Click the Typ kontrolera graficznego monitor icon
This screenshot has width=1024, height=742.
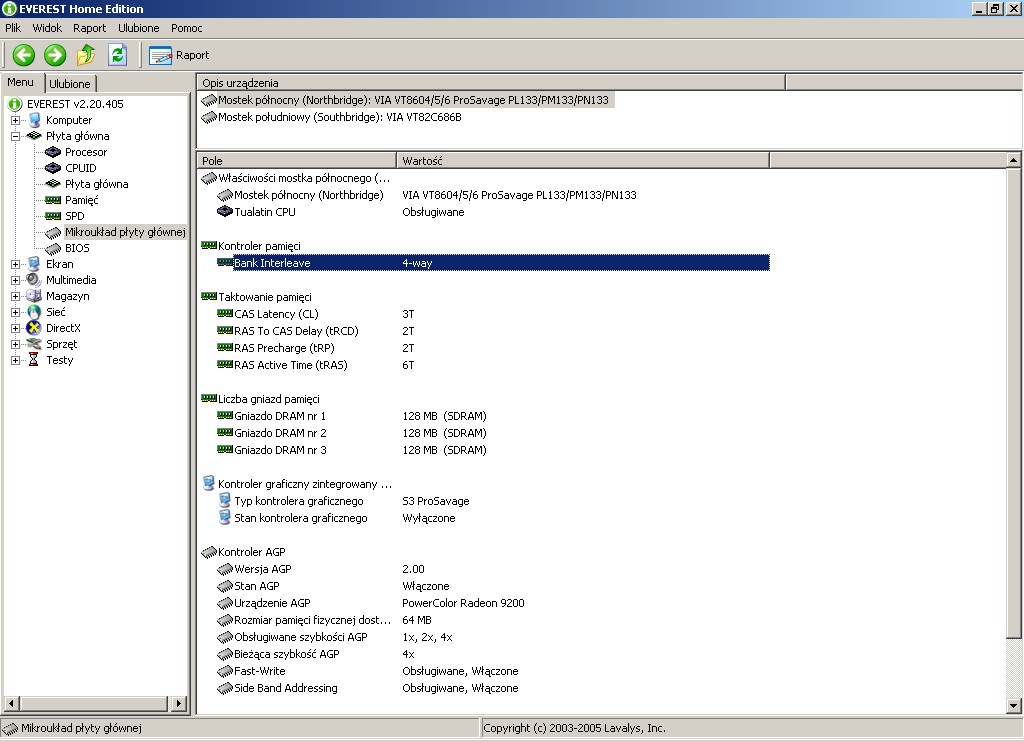pos(225,501)
